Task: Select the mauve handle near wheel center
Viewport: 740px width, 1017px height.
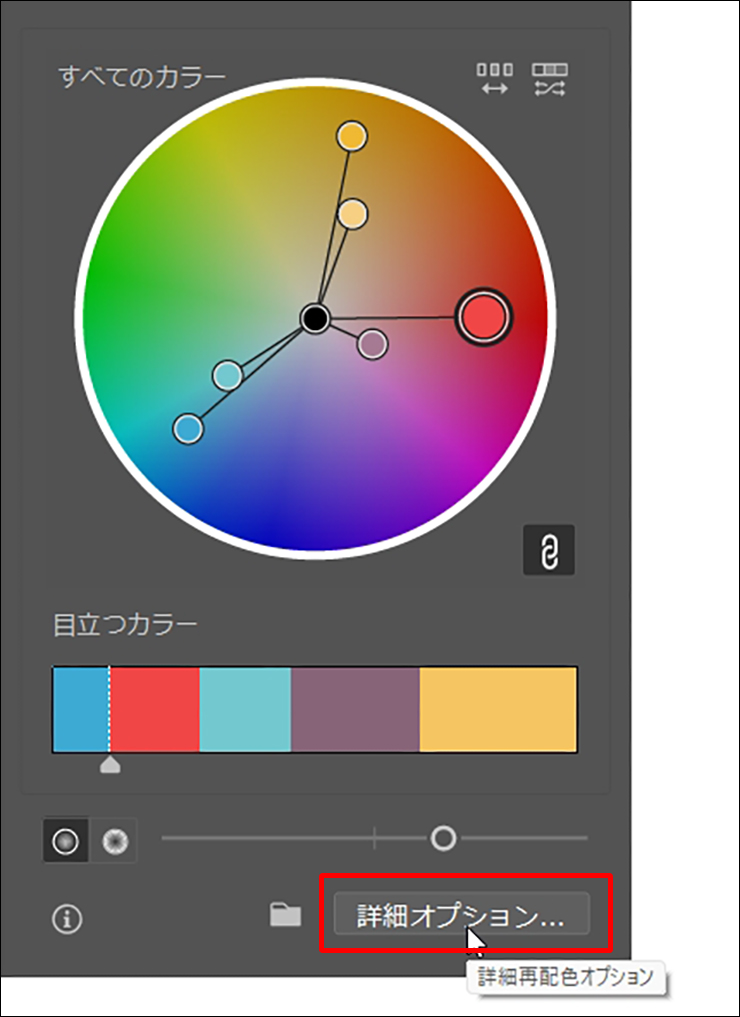Action: (372, 345)
